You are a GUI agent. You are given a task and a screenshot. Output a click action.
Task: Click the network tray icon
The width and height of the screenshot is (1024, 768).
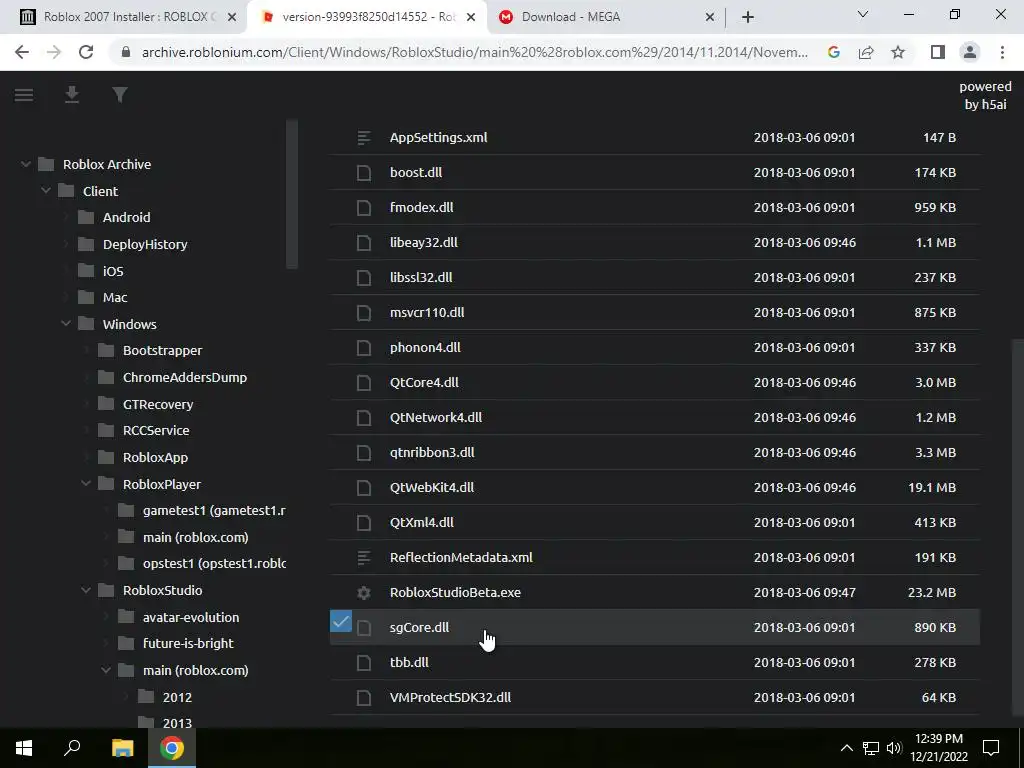[871, 748]
